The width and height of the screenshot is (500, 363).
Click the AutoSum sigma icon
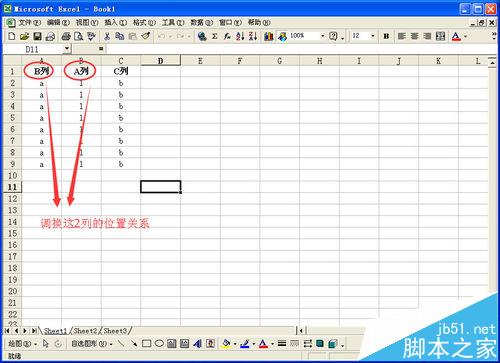[x=215, y=36]
